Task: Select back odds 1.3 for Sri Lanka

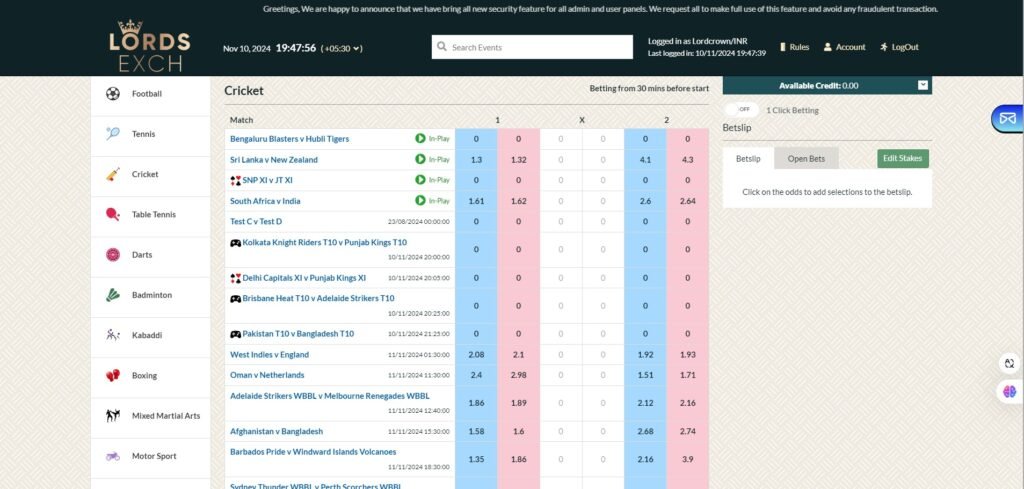Action: point(476,159)
